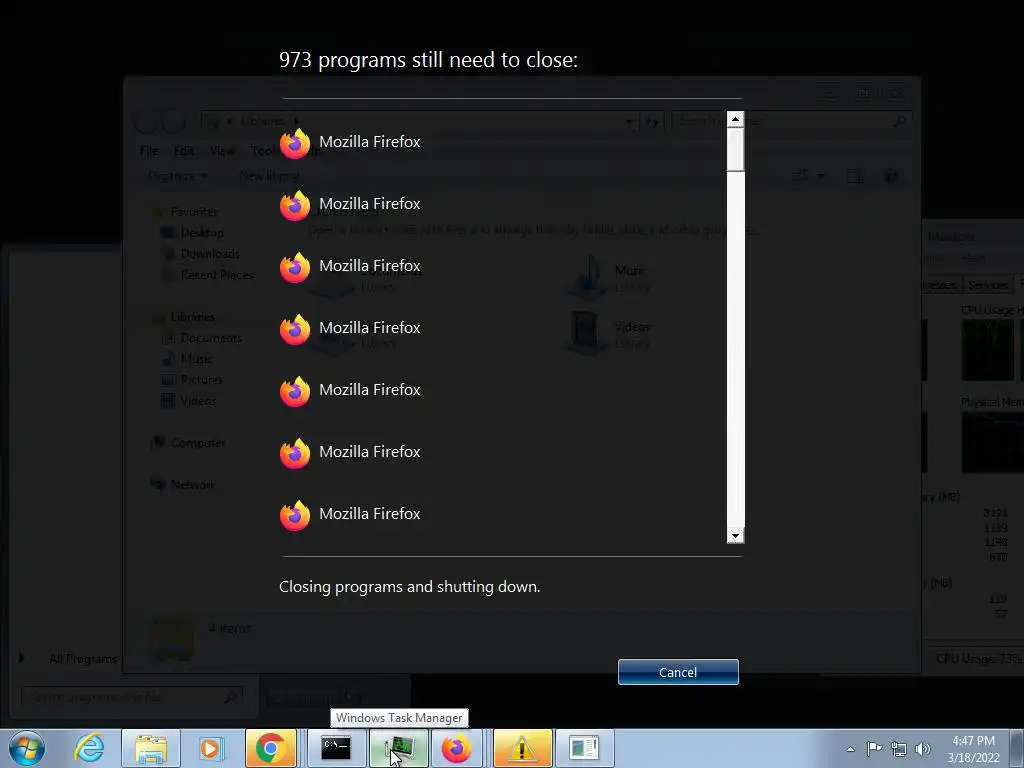Open the clock showing 4:47 PM
Image resolution: width=1024 pixels, height=768 pixels.
point(974,748)
